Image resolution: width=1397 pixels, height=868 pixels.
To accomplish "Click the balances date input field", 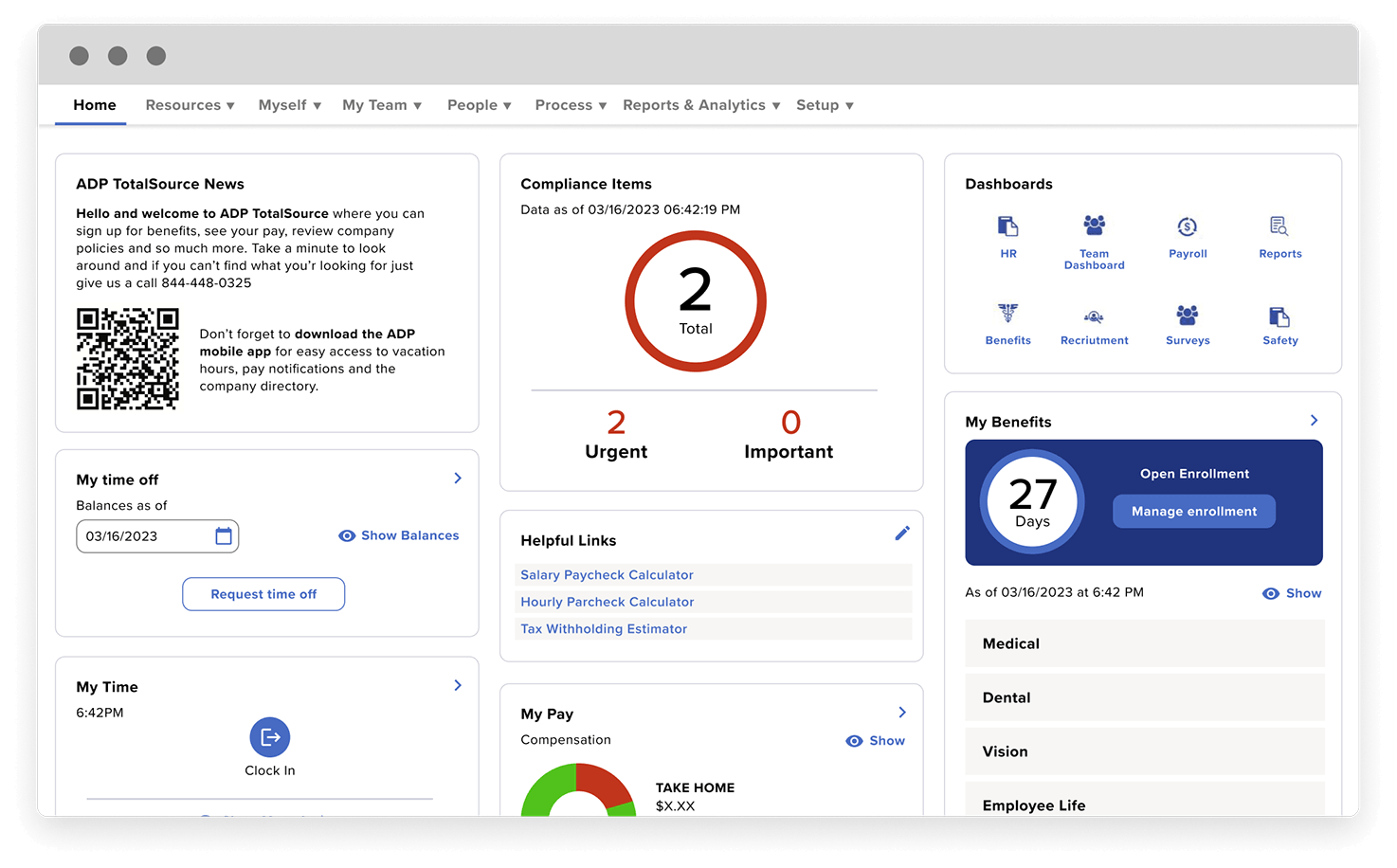I will [147, 536].
